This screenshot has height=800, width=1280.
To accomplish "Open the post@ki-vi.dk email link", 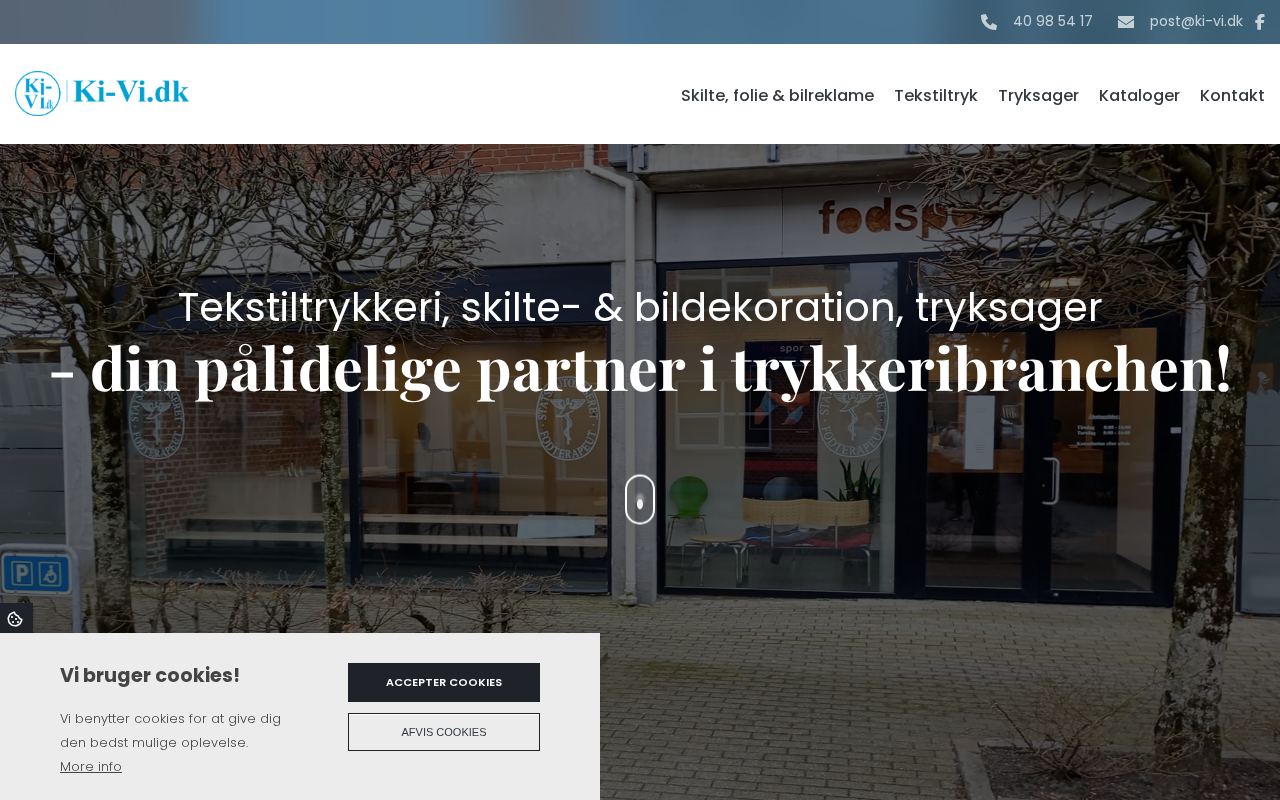I will pos(1196,21).
